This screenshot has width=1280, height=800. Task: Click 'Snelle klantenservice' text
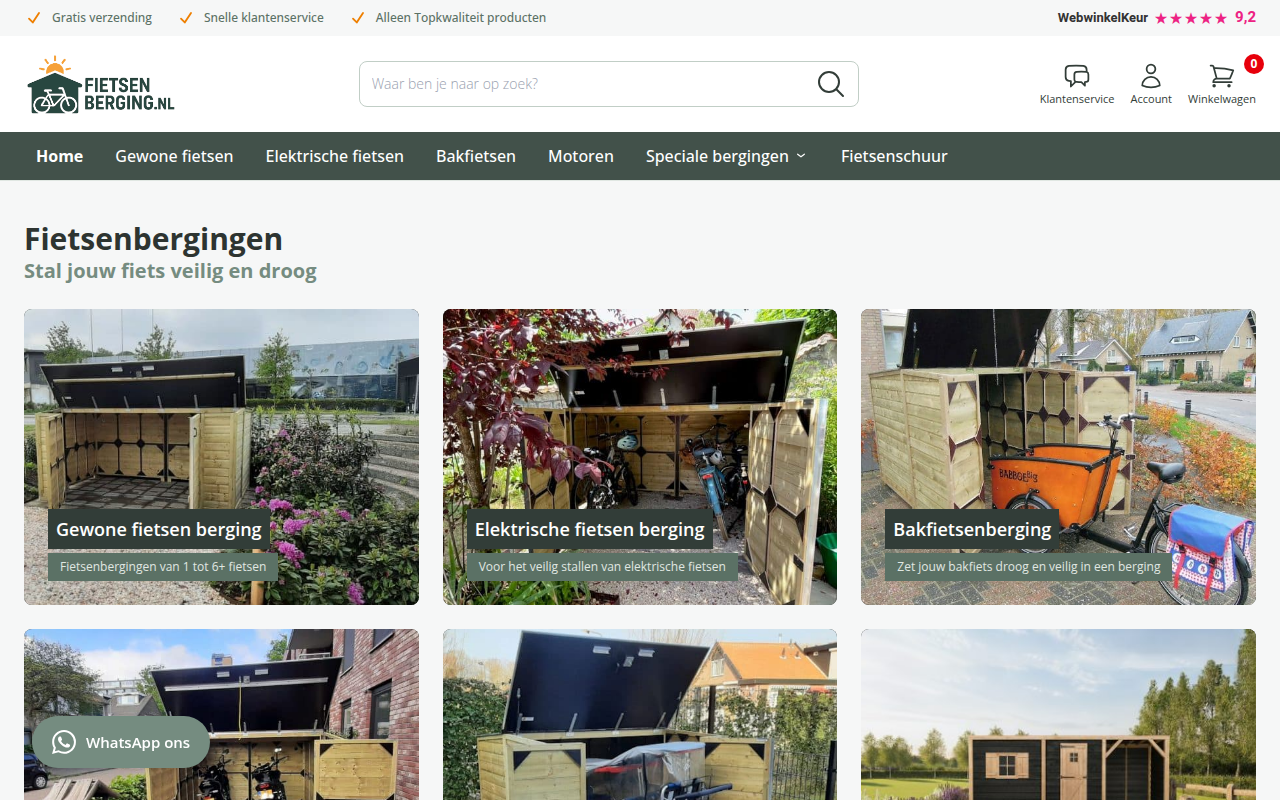(x=264, y=18)
